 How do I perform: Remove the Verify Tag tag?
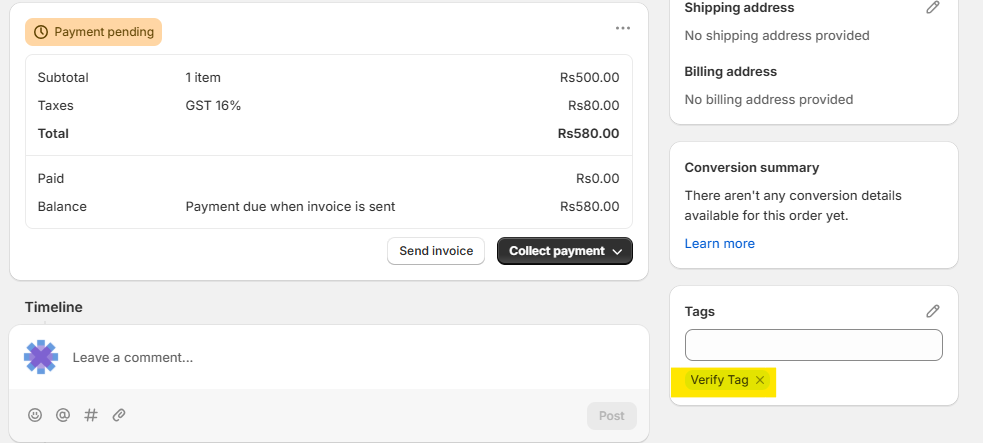(760, 380)
